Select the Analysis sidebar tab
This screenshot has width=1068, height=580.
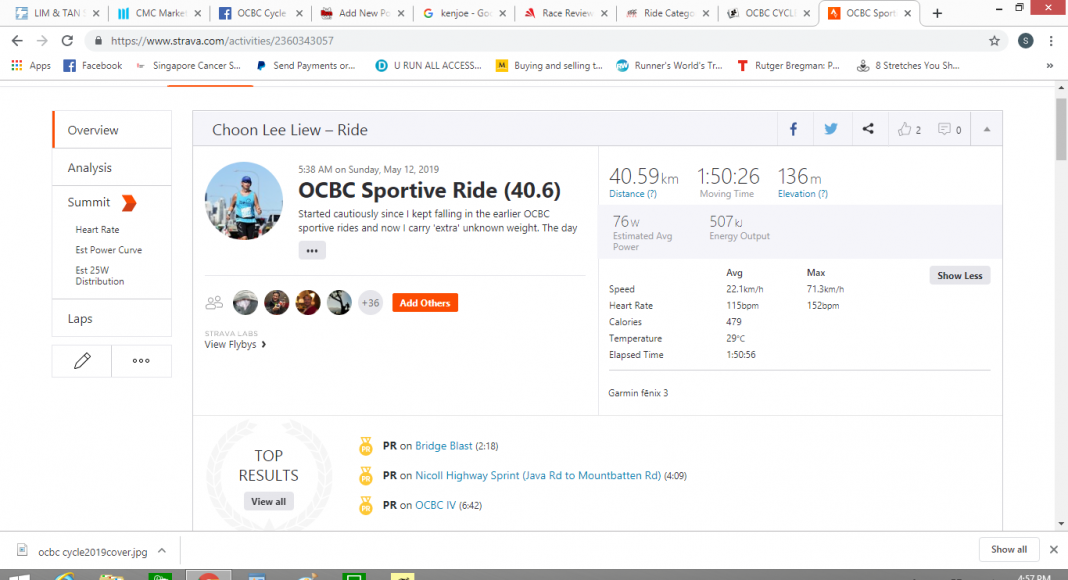pyautogui.click(x=112, y=167)
